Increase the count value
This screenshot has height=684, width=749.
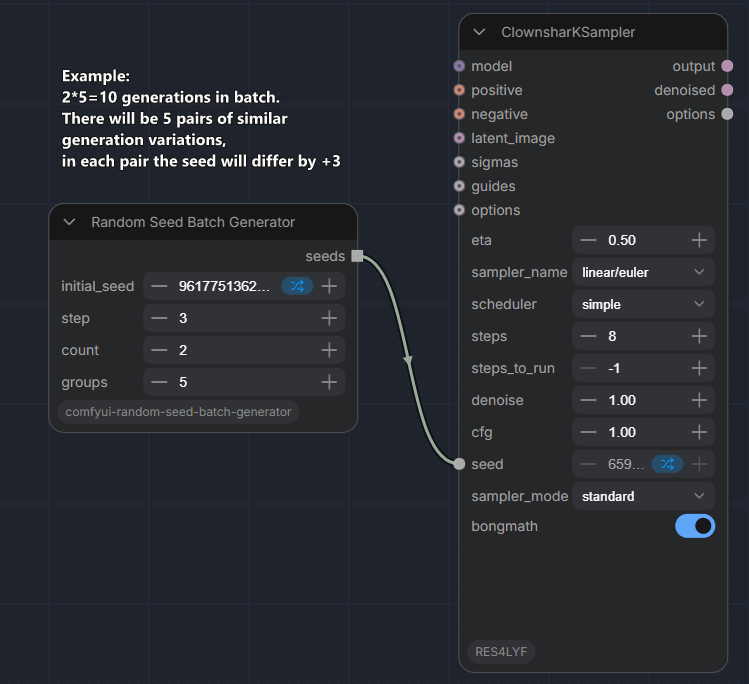329,350
